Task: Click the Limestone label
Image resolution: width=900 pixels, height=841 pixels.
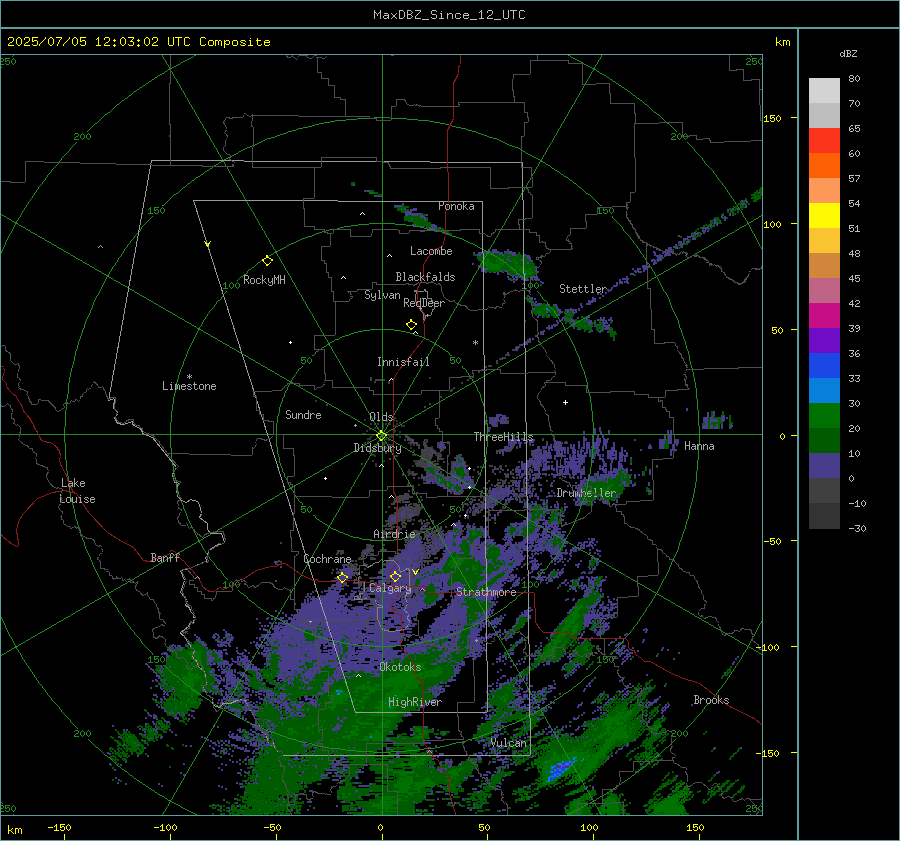Action: tap(189, 386)
